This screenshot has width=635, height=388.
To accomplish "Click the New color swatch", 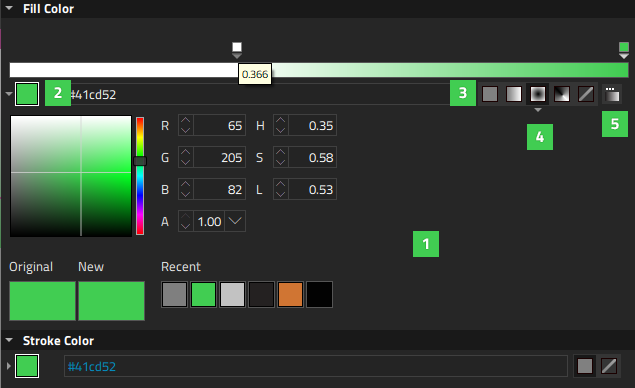I will (x=111, y=301).
